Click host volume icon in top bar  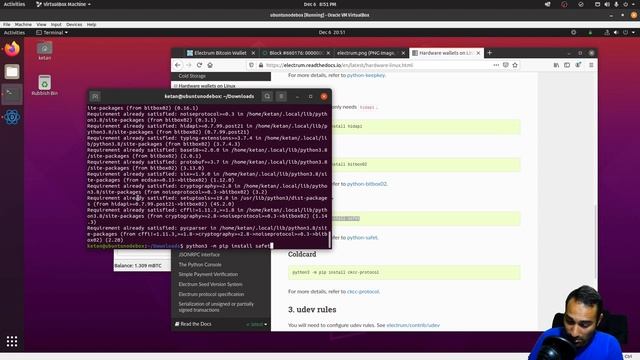coord(607,4)
